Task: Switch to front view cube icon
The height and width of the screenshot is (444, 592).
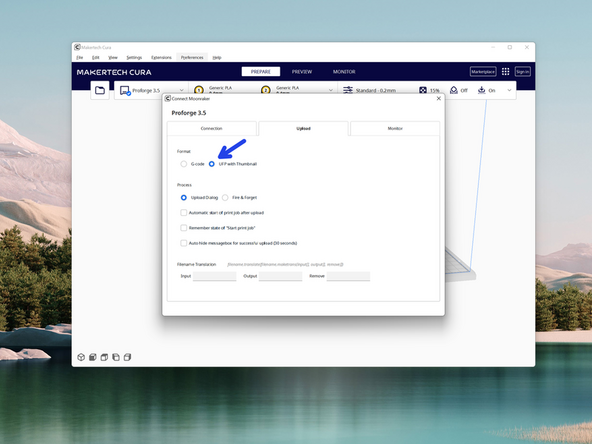Action: coord(92,357)
